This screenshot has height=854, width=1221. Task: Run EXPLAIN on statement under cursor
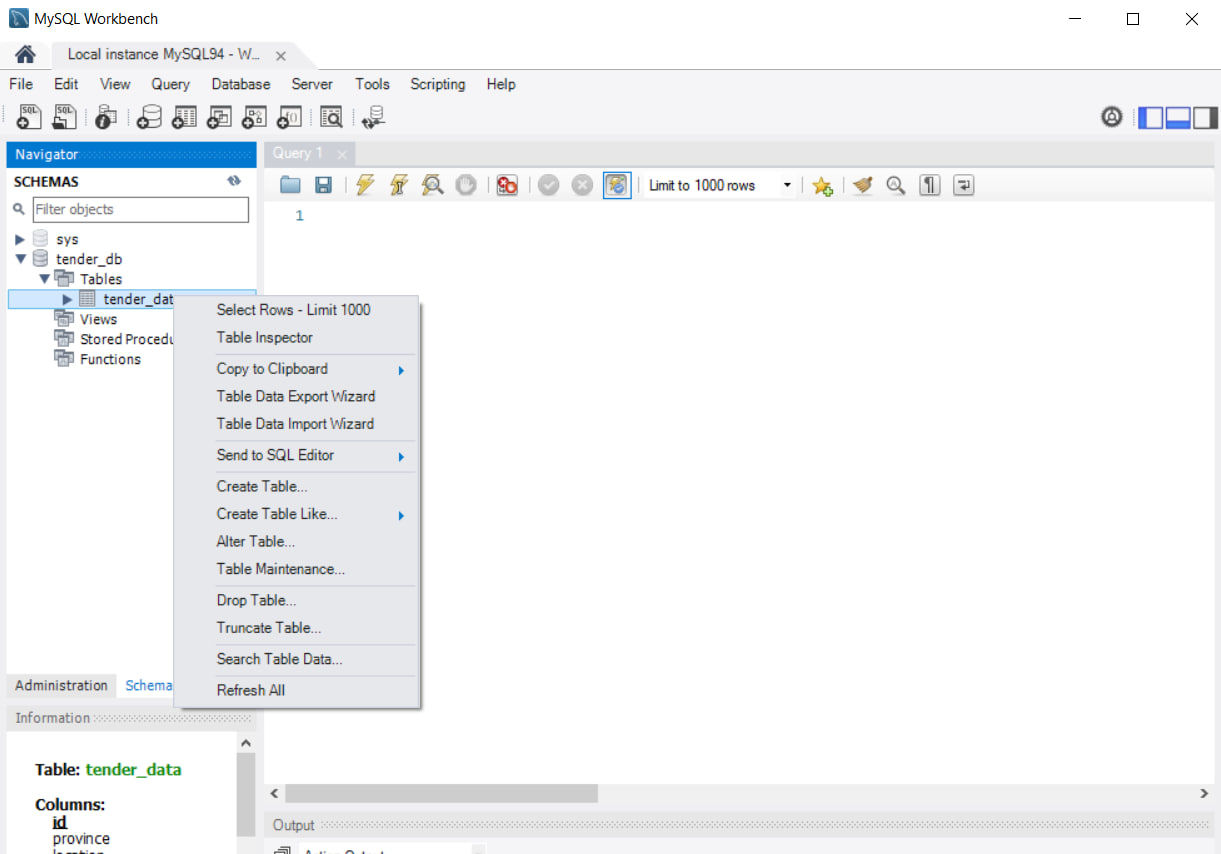click(432, 185)
